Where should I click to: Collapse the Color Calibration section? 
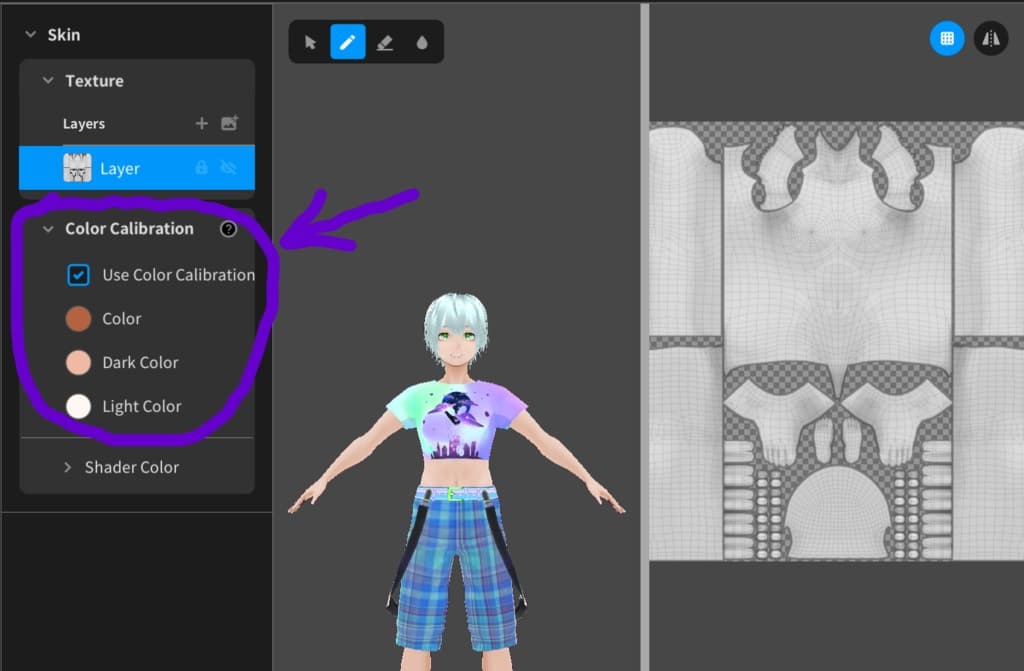[x=48, y=229]
